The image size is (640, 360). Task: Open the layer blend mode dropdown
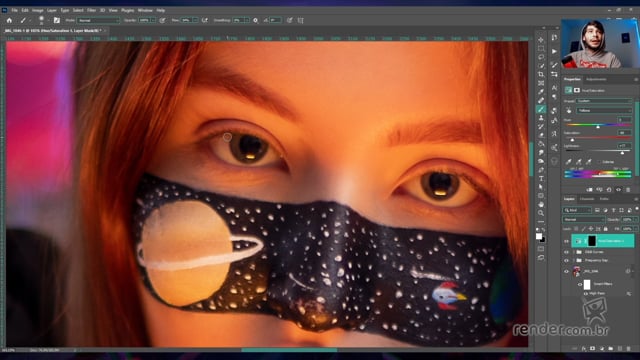(584, 219)
